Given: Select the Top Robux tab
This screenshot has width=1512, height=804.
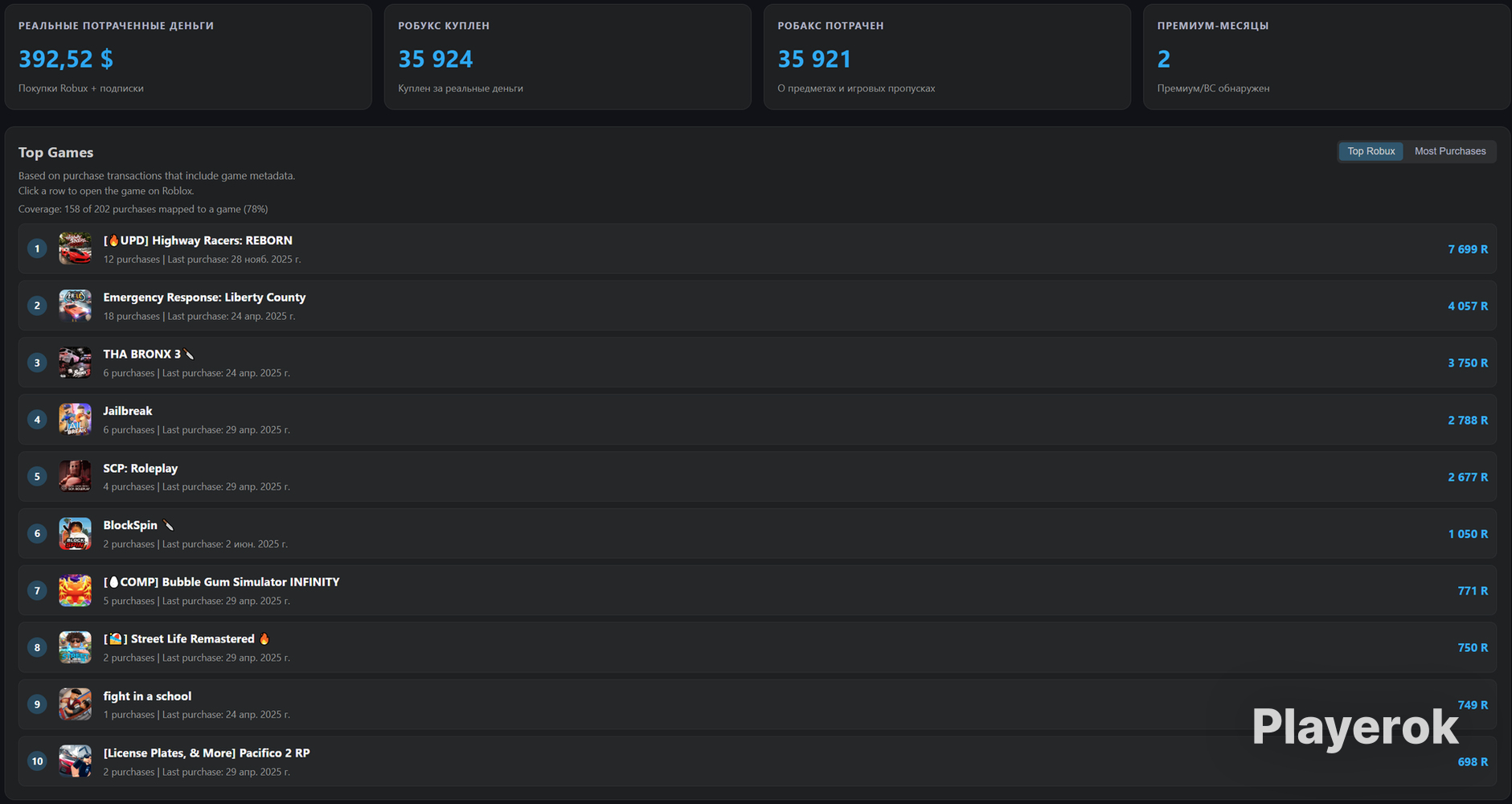Looking at the screenshot, I should click(x=1371, y=151).
